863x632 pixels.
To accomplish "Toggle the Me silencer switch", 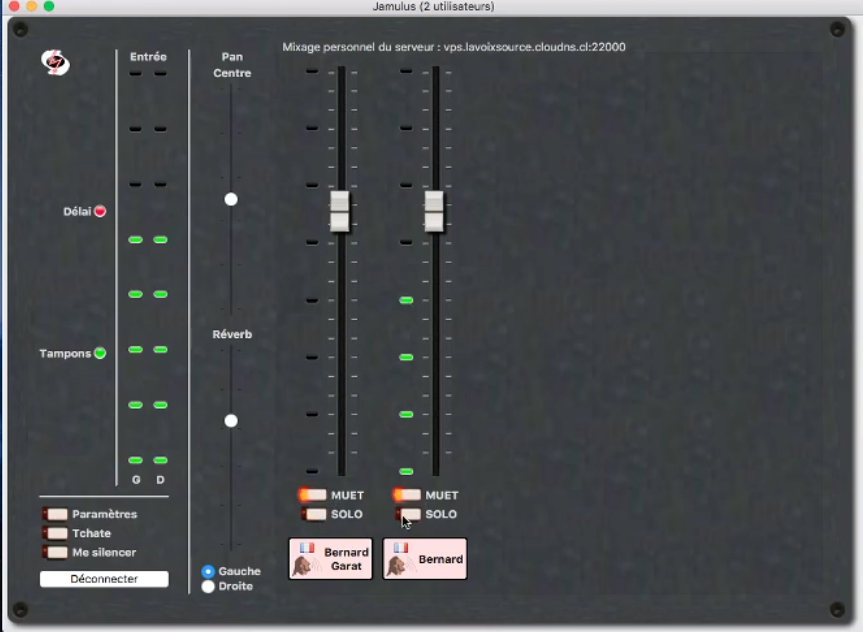I will pyautogui.click(x=55, y=552).
